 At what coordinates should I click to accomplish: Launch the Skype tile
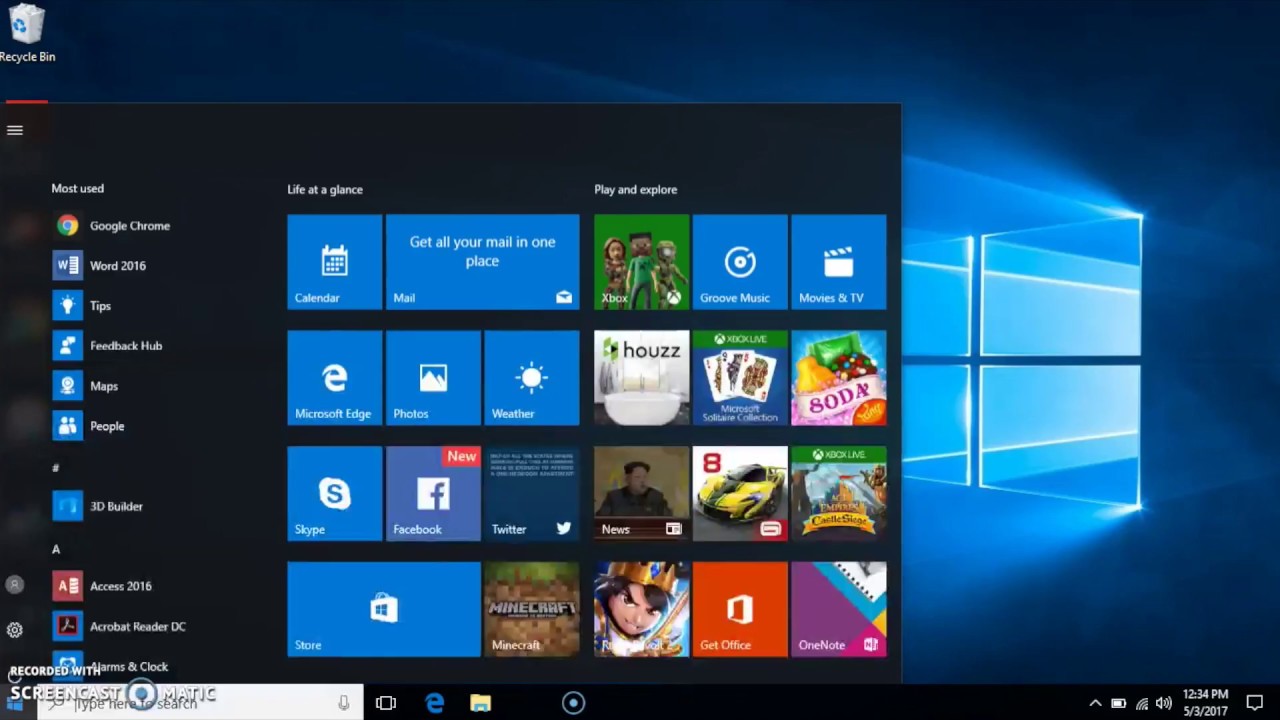(x=334, y=494)
